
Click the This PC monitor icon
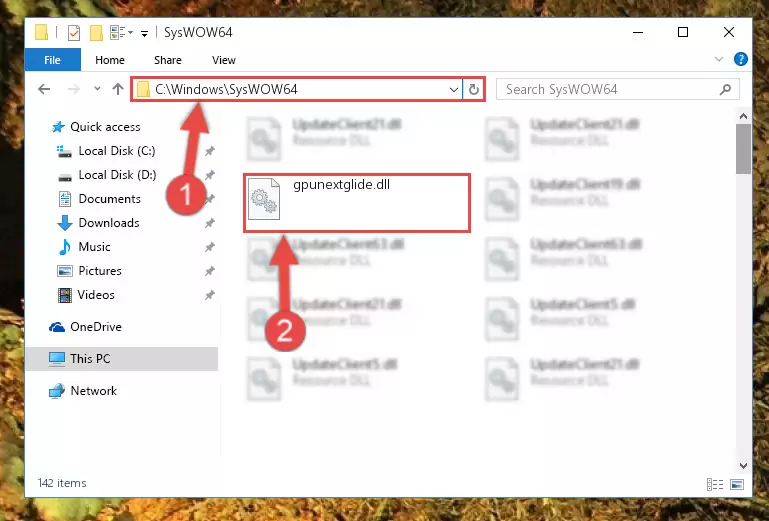57,359
